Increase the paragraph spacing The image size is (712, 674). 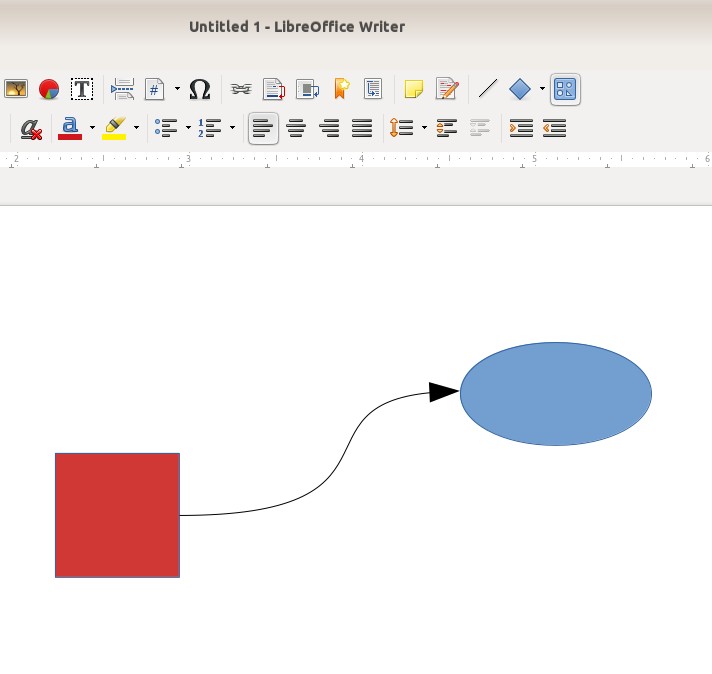click(x=447, y=128)
